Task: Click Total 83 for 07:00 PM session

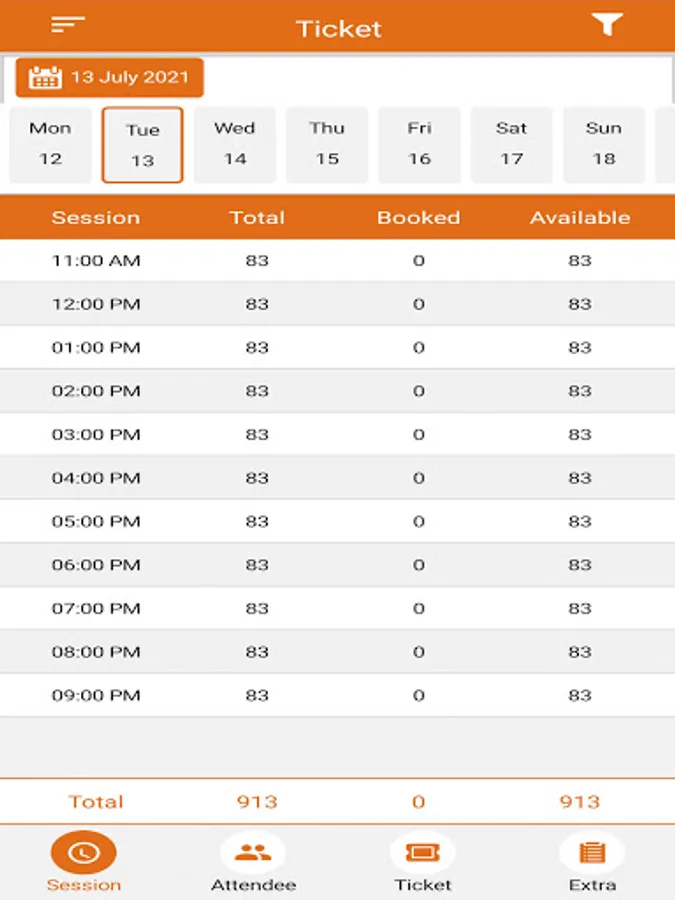Action: (x=257, y=608)
